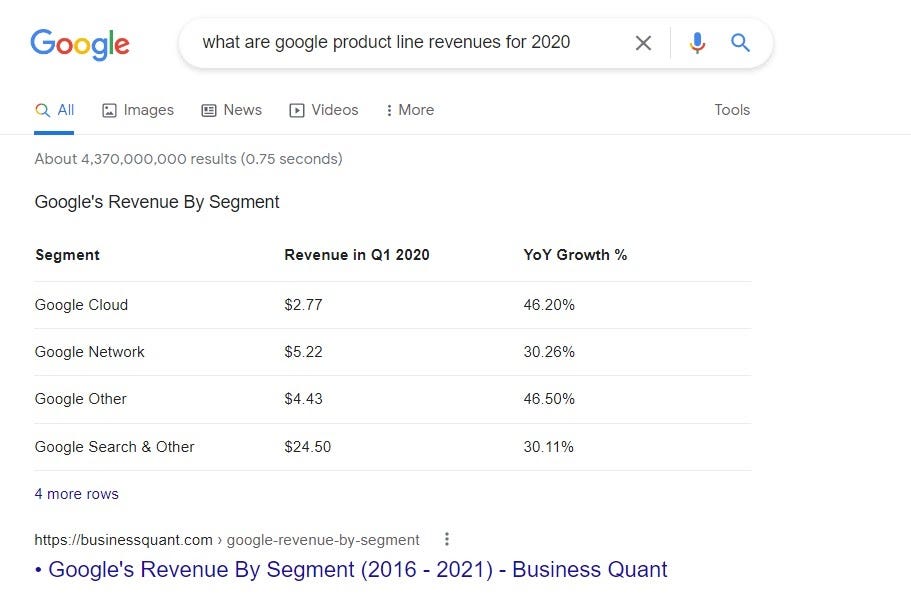This screenshot has width=911, height=597.
Task: Click the $4.43 revenue value
Action: click(303, 399)
